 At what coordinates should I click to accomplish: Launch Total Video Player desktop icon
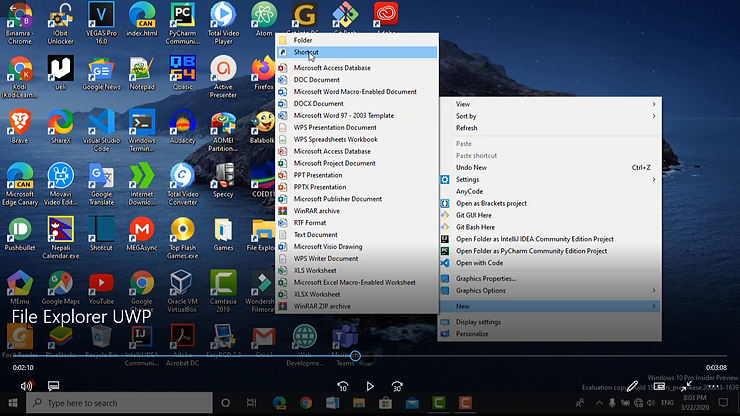coord(223,23)
